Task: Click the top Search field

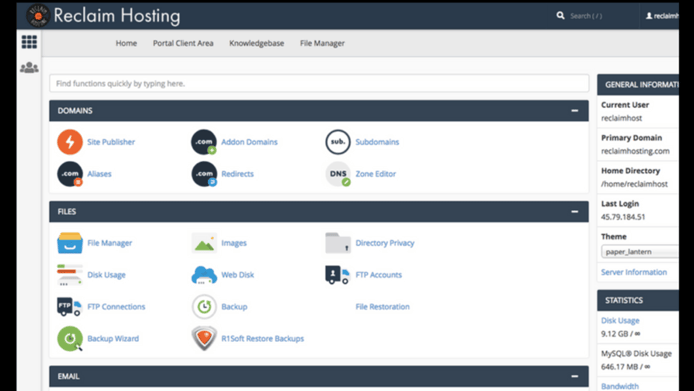Action: click(x=586, y=16)
